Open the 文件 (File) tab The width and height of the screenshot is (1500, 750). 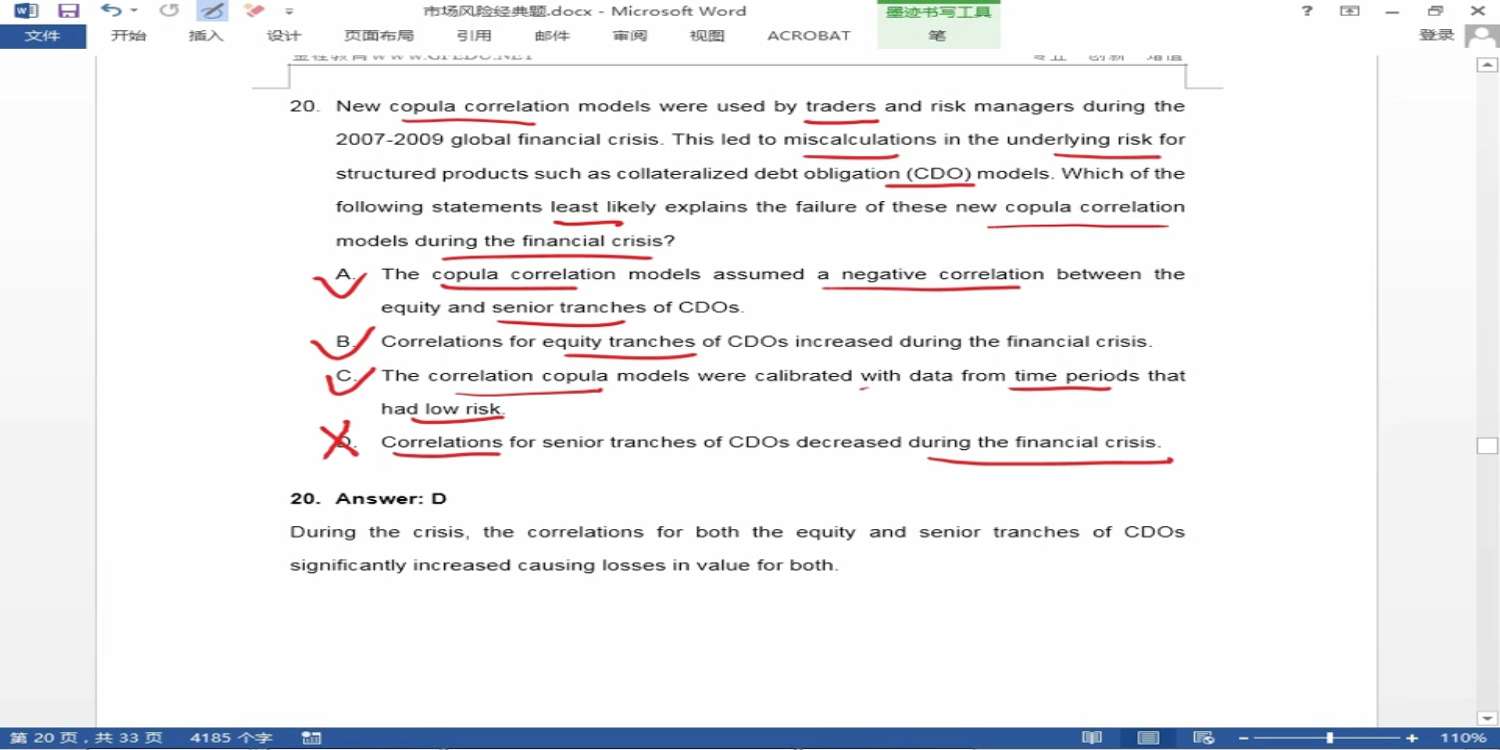coord(42,36)
